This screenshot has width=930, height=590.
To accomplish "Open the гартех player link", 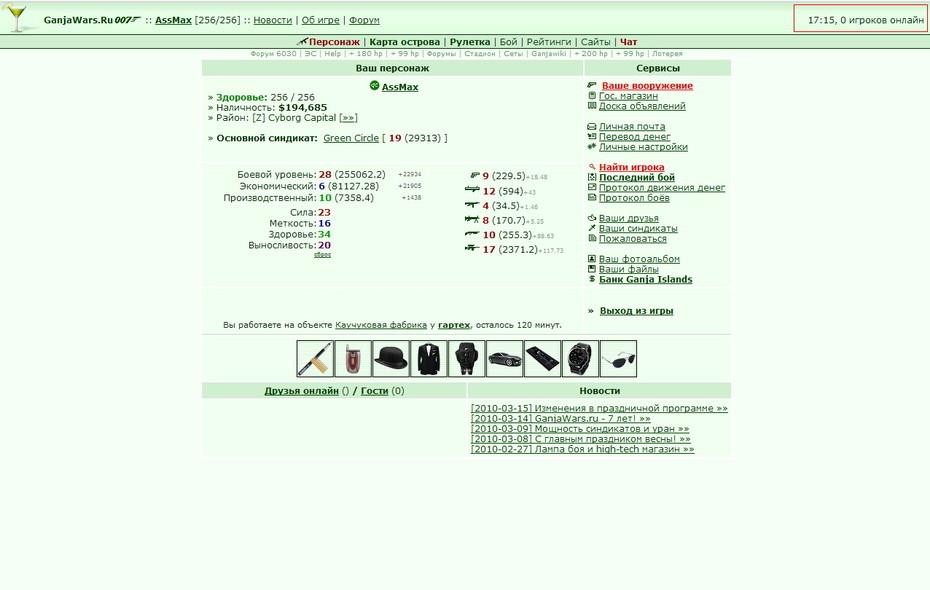I will coord(454,325).
